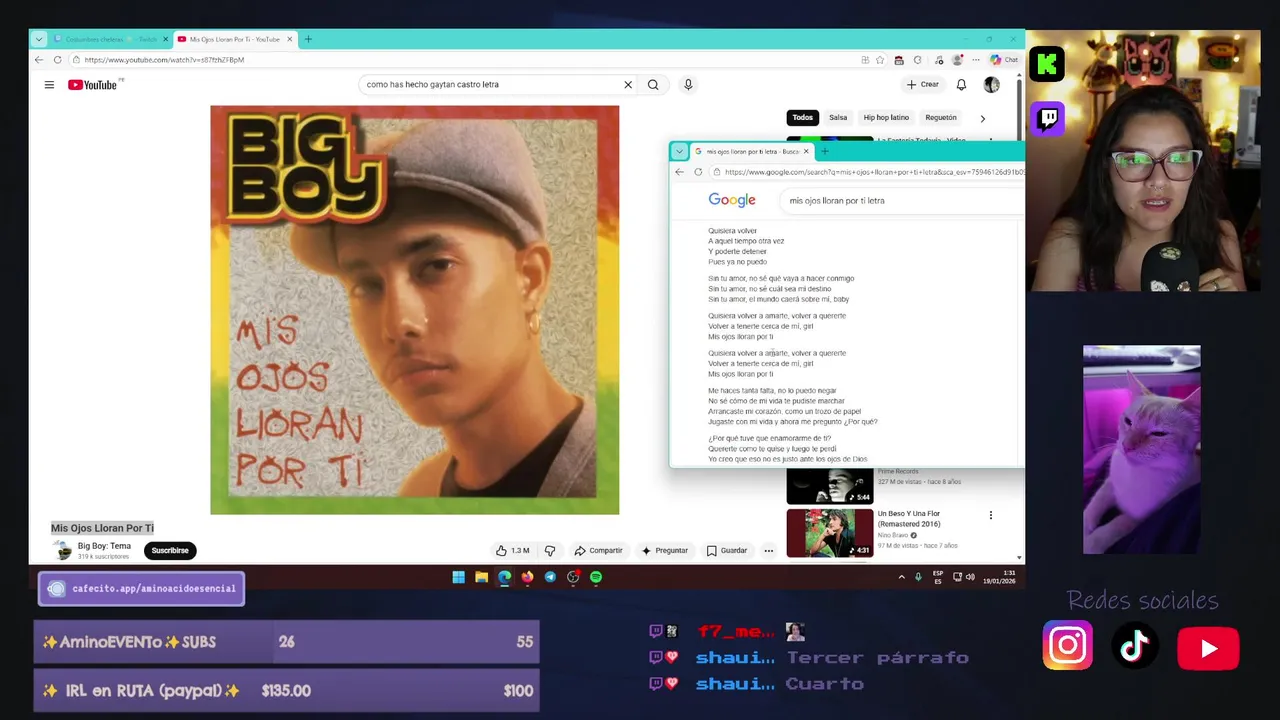Click in the YouTube search input field
This screenshot has height=720, width=1280.
point(490,85)
